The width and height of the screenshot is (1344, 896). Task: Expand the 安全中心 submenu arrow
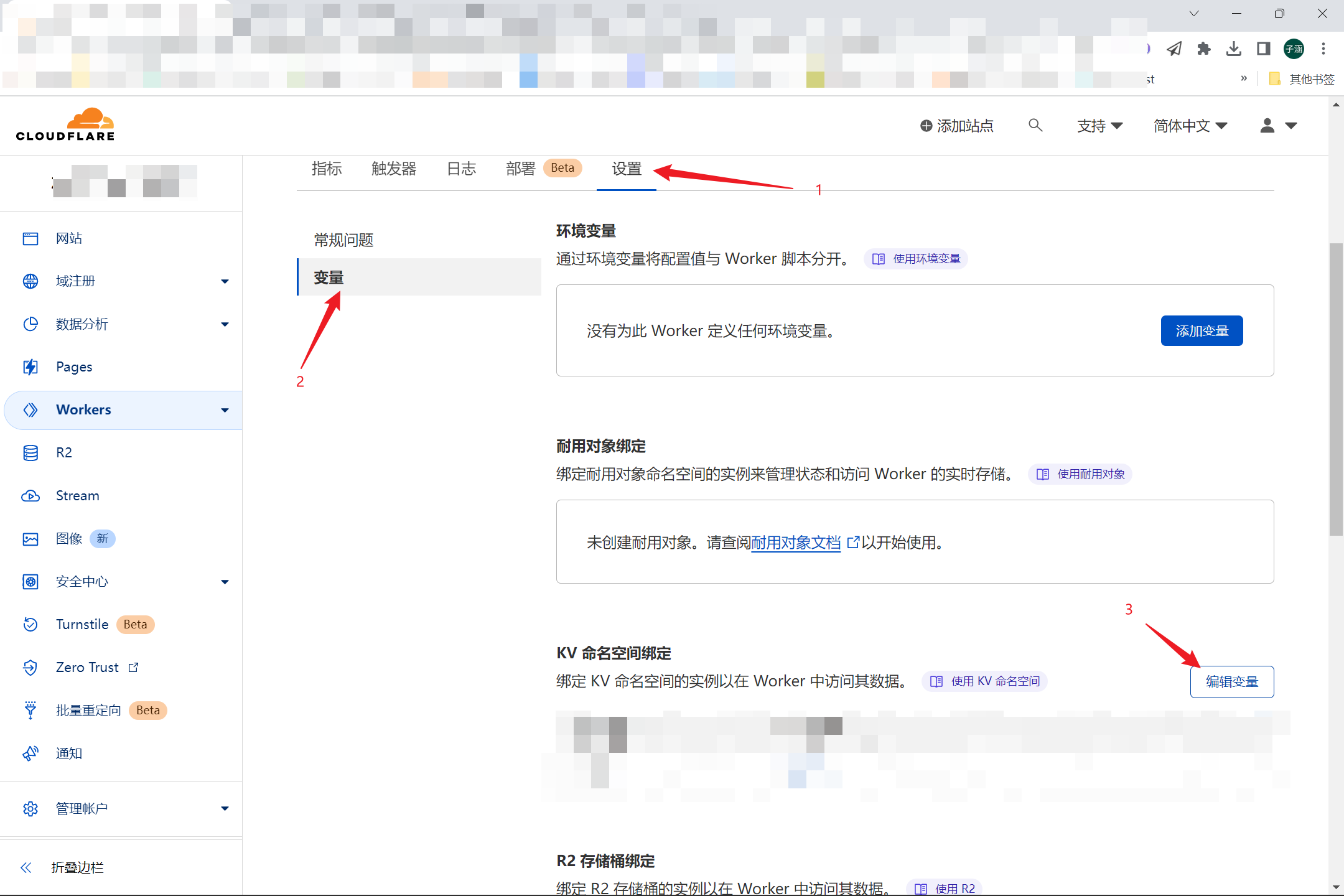(x=225, y=582)
